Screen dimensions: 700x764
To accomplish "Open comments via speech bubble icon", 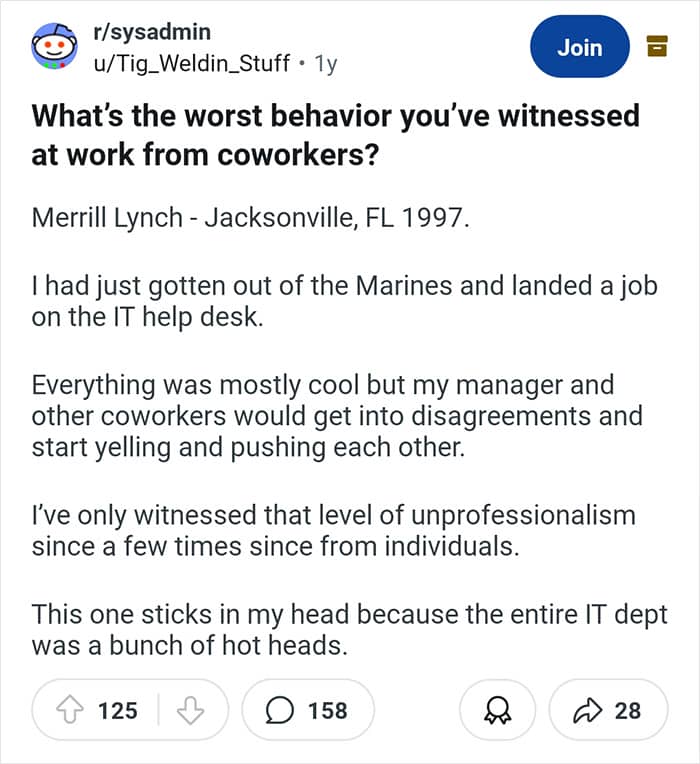I will click(x=280, y=710).
